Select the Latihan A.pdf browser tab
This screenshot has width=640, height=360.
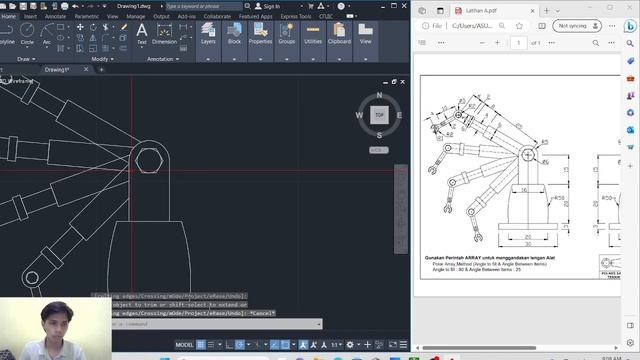pos(495,11)
